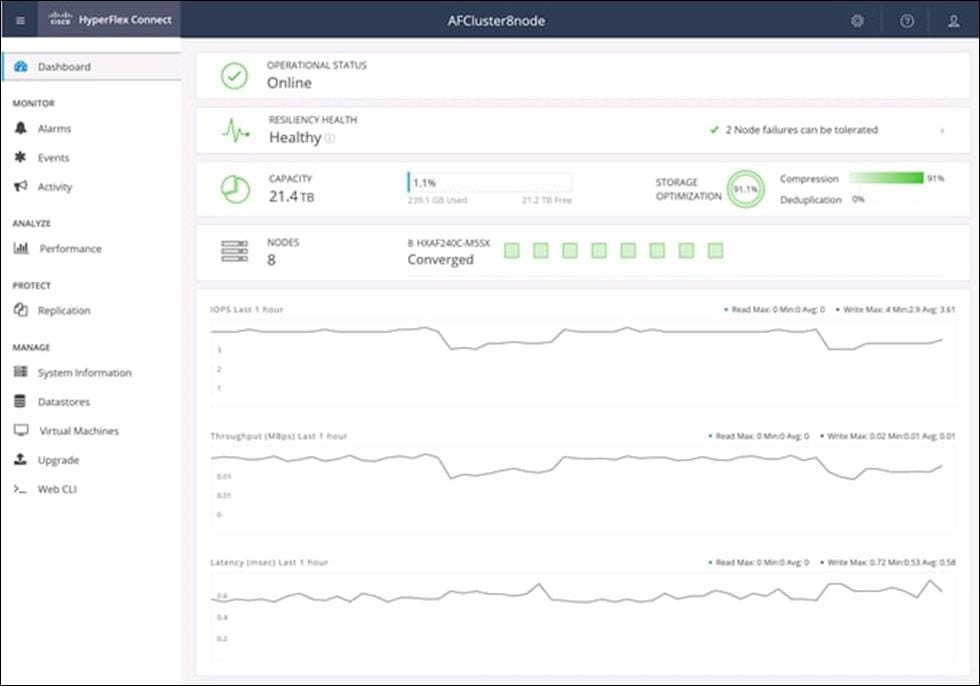The height and width of the screenshot is (686, 980).
Task: Click the 1.1% capacity usage bar
Action: pyautogui.click(x=489, y=182)
